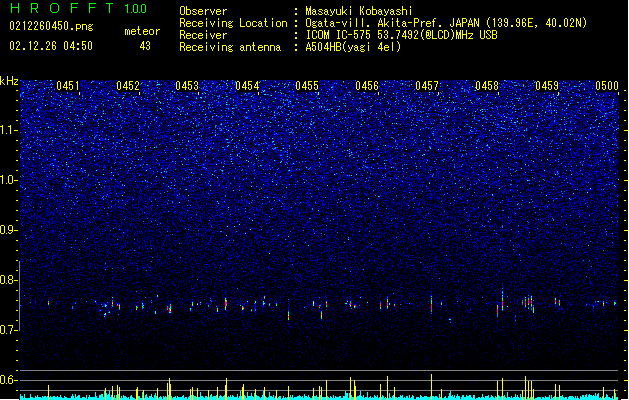Click location Ogata-vill. Akita-Pref. JAPAN text
The height and width of the screenshot is (400, 629).
[395, 23]
